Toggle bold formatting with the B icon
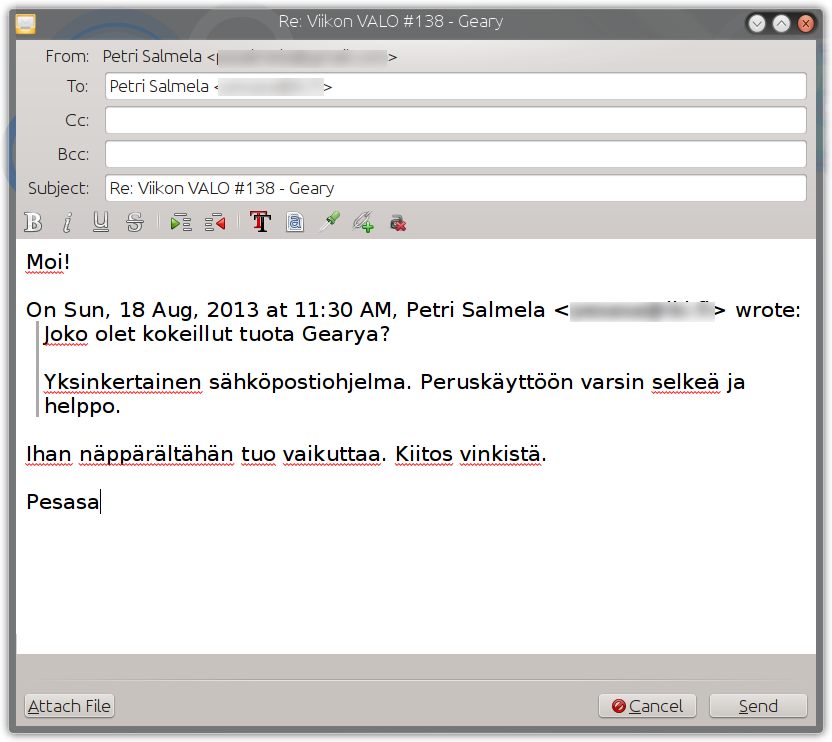This screenshot has width=832, height=742. 33,222
